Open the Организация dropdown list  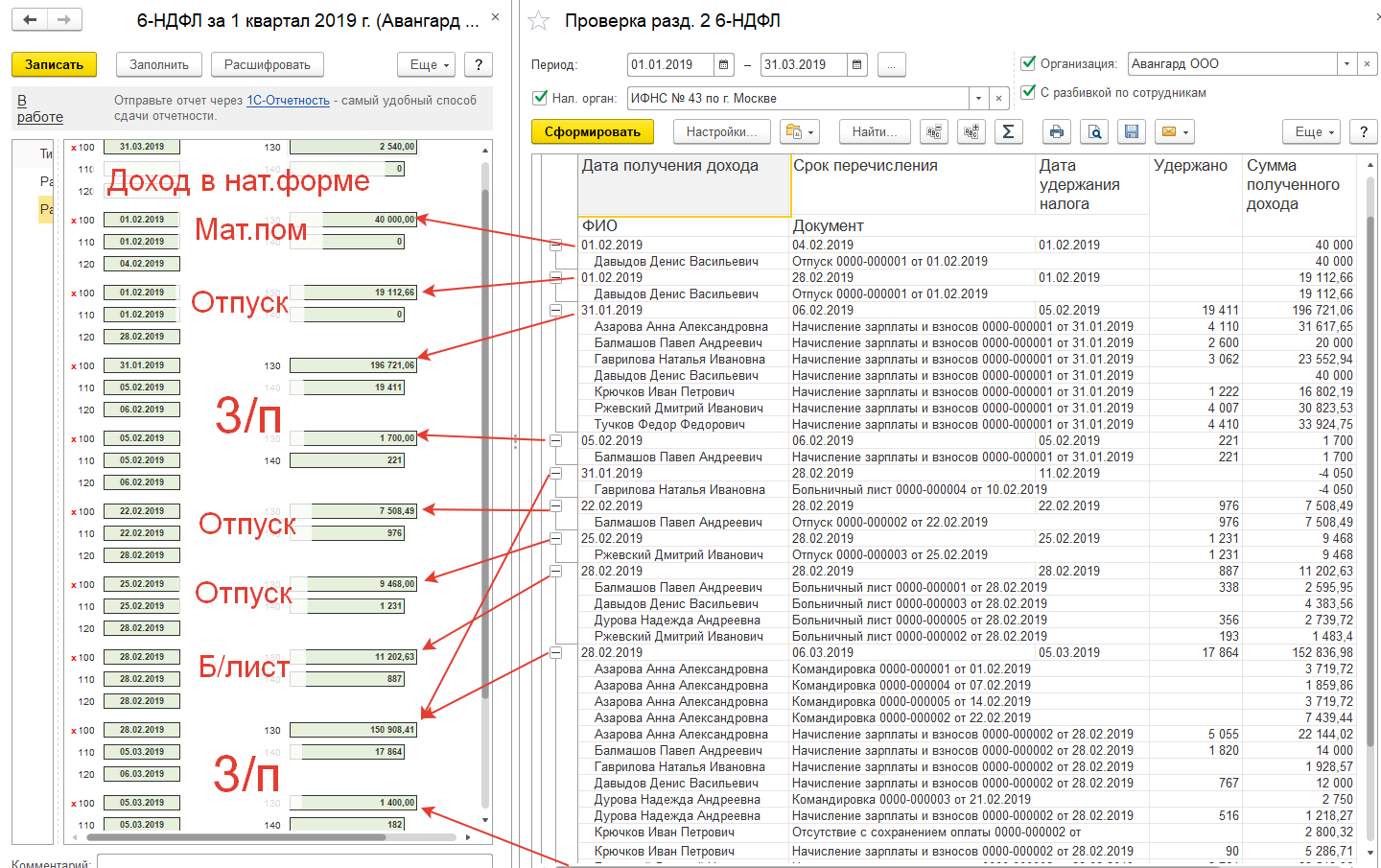coord(1347,64)
